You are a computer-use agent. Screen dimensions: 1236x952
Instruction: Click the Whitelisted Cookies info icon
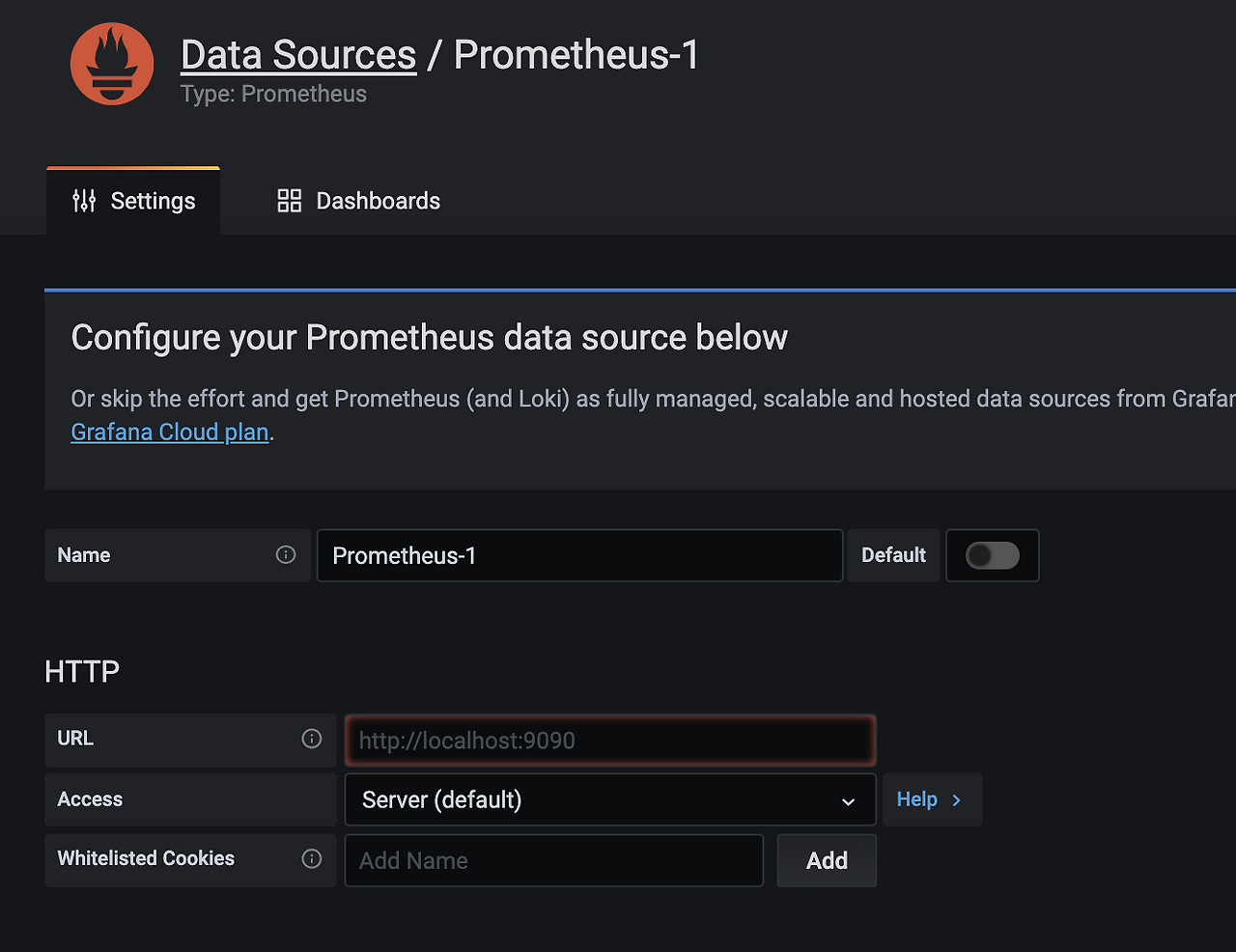click(x=312, y=858)
